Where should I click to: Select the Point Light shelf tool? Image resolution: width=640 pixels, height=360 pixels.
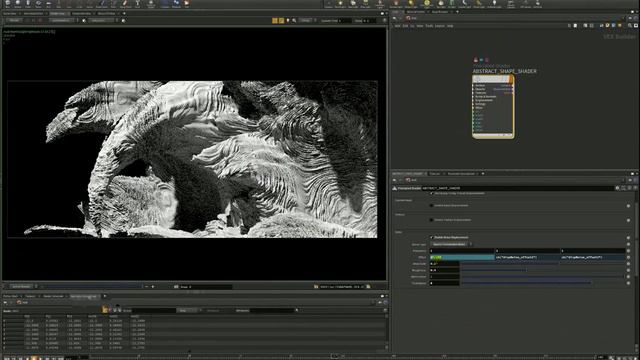[x=340, y=4]
